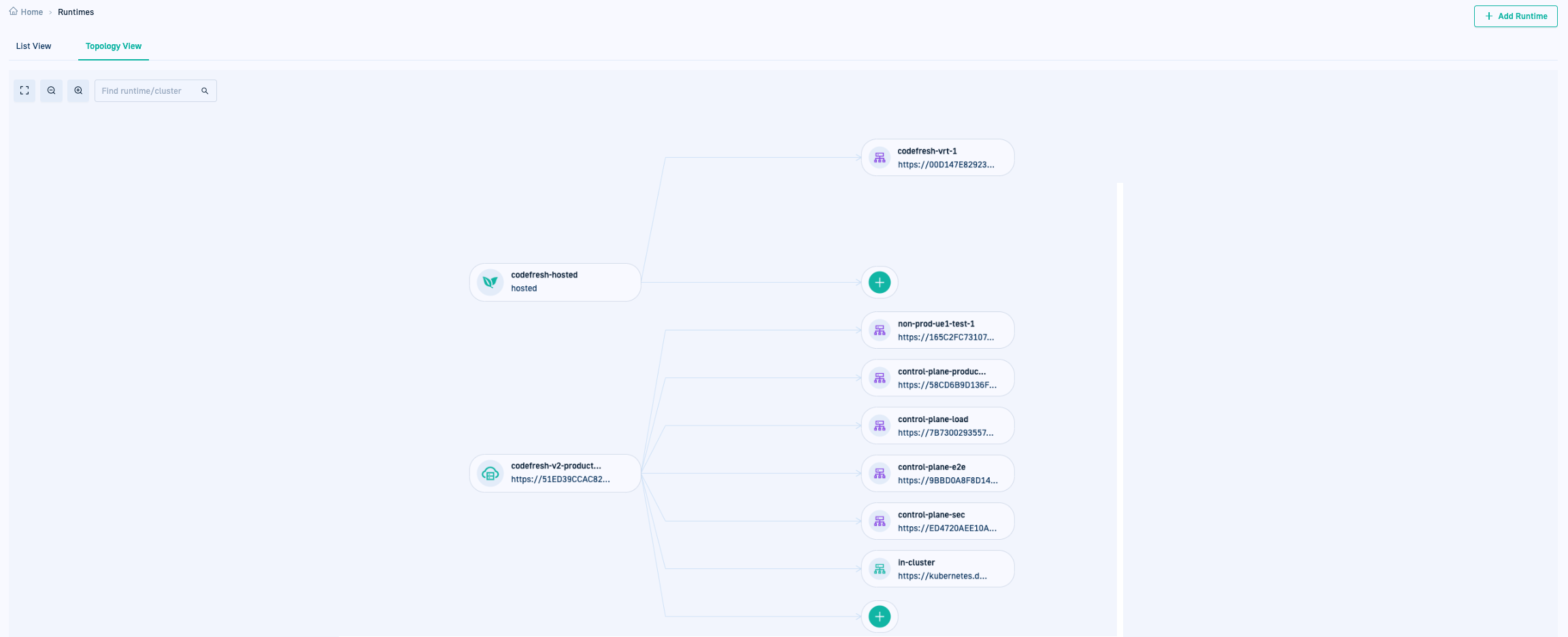Viewport: 1568px width, 637px height.
Task: Click the fit-to-screen icon
Action: point(24,90)
